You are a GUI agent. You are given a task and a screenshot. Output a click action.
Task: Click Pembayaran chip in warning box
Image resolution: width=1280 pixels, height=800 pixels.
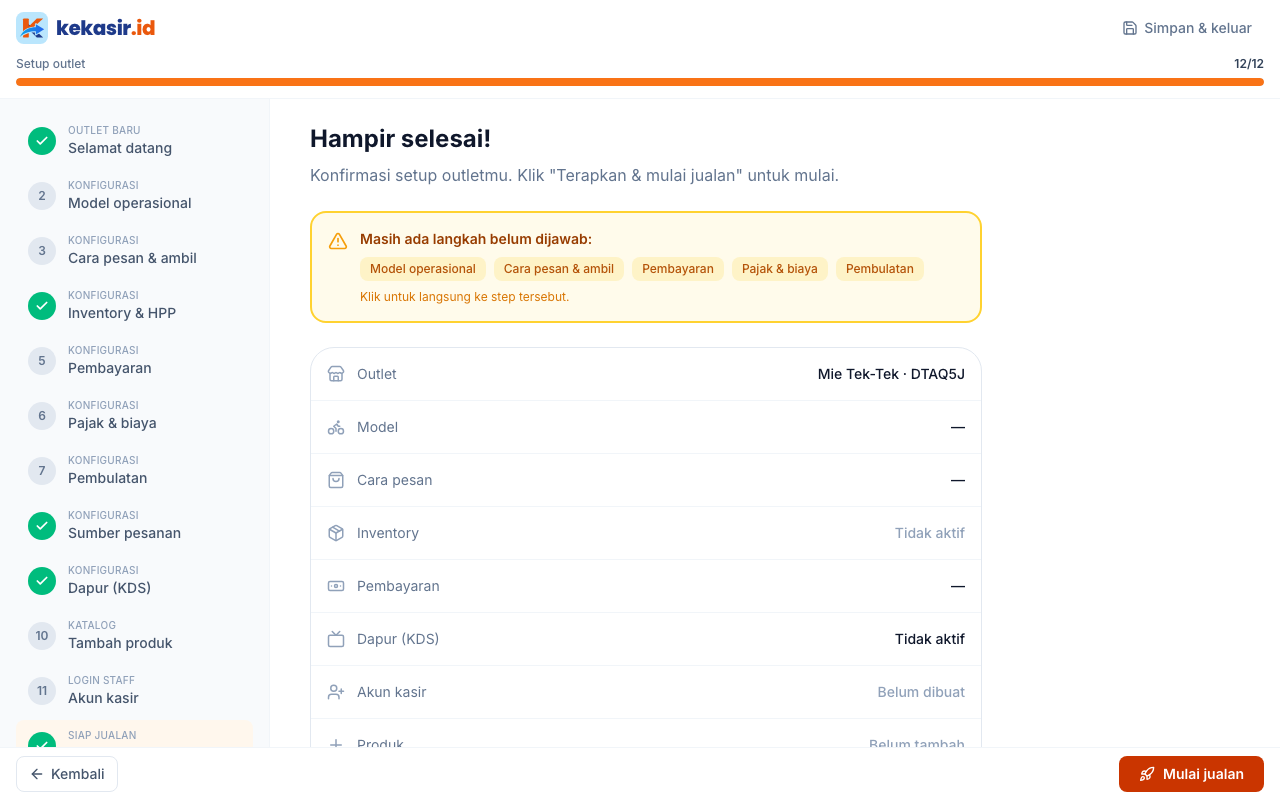point(678,269)
